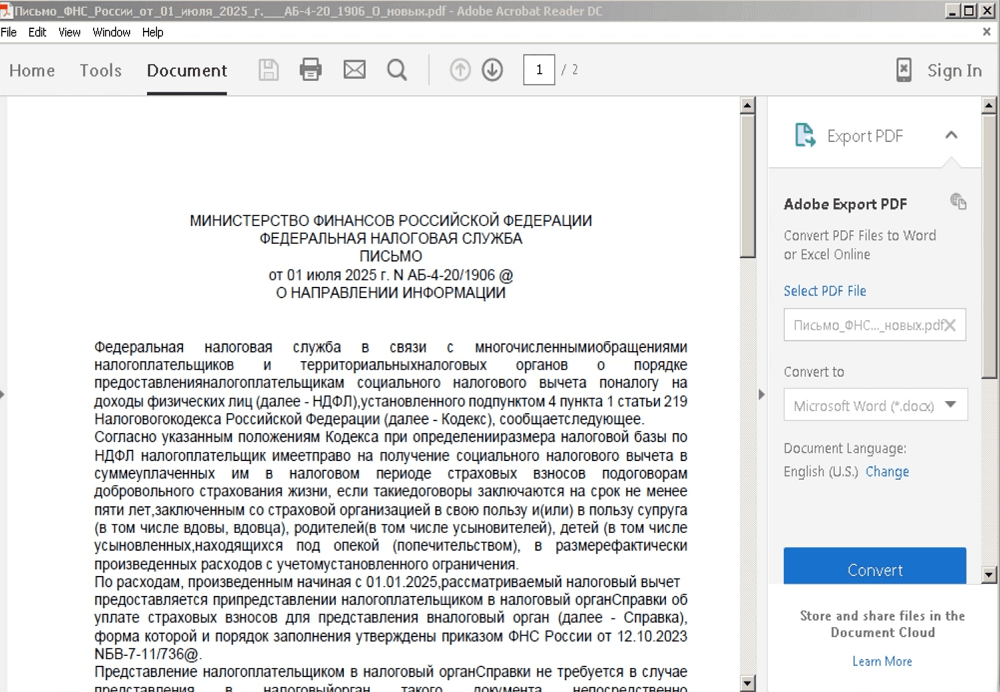
Task: Collapse the right tools pane arrow
Action: pyautogui.click(x=761, y=394)
